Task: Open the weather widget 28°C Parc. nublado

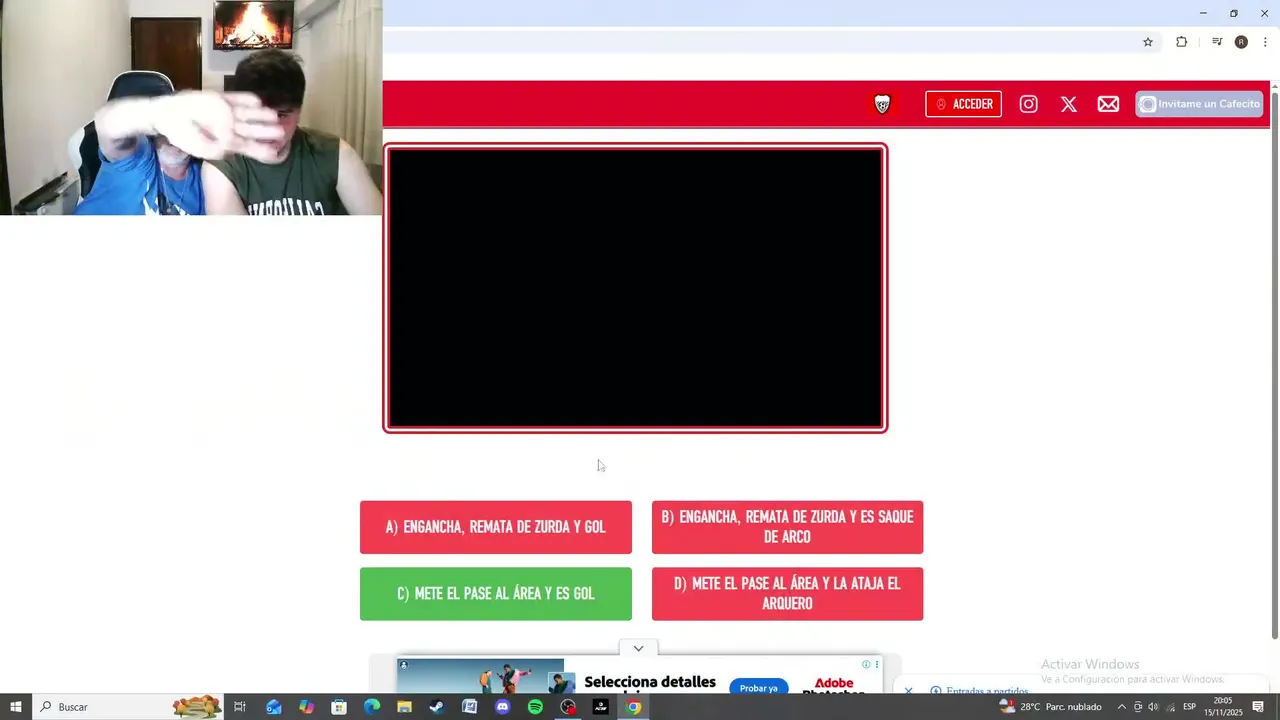Action: (1050, 707)
